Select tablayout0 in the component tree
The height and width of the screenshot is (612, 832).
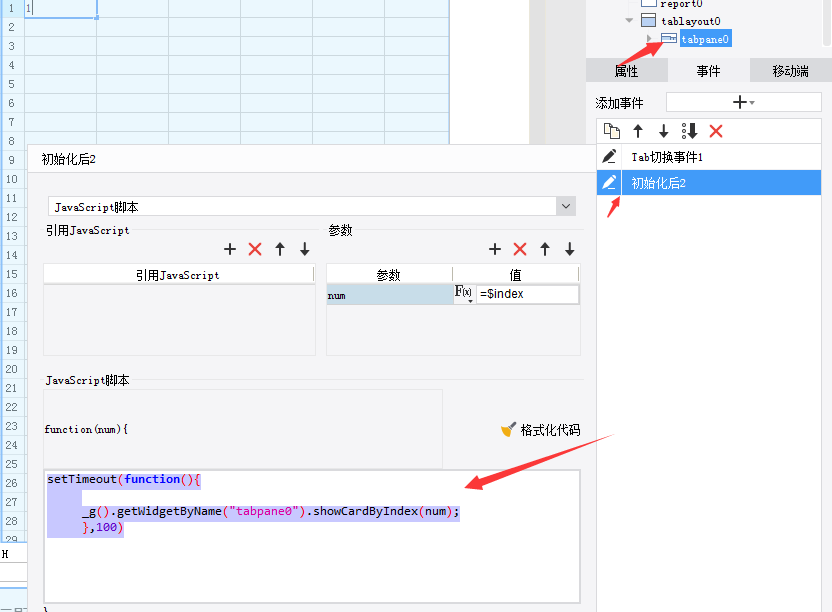(x=690, y=21)
